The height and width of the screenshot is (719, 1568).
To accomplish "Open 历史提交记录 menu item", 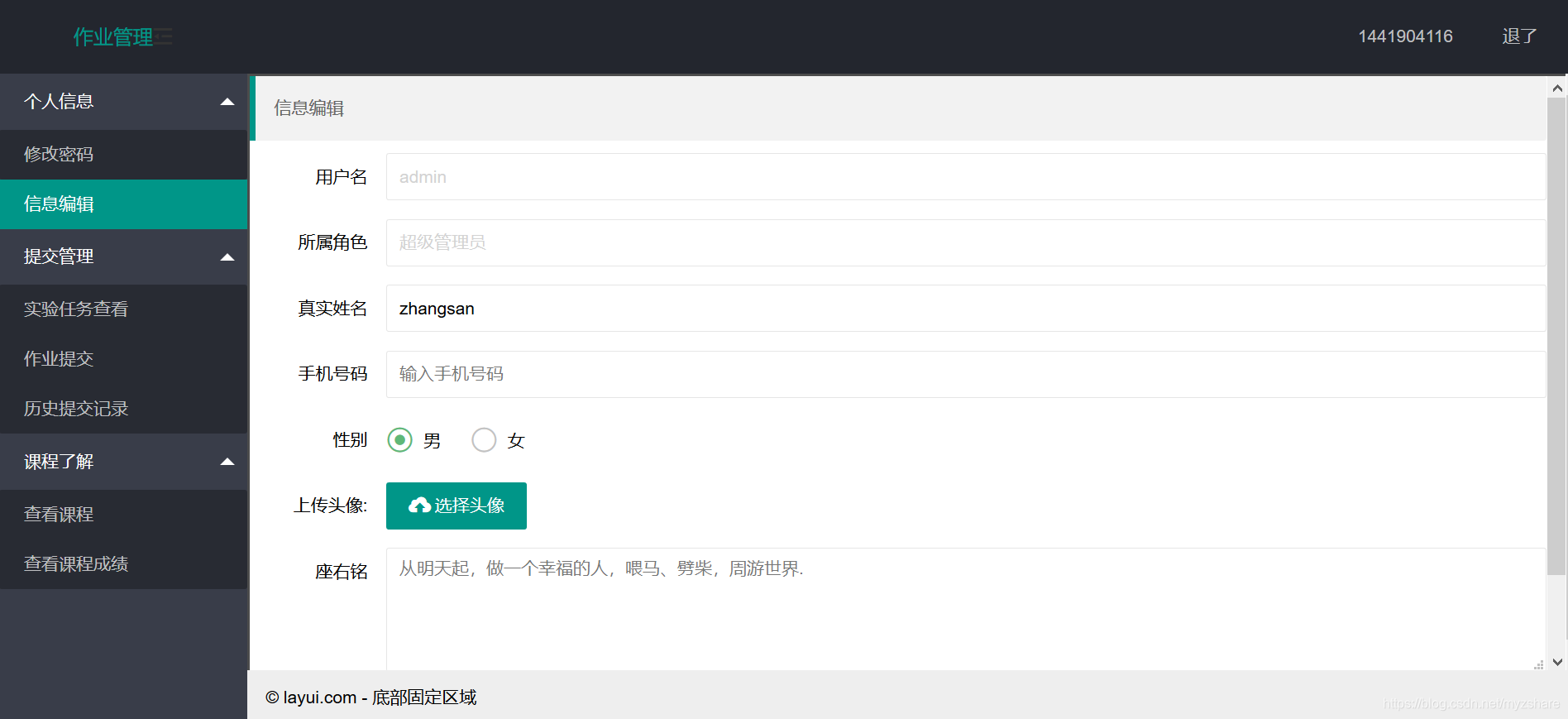I will pyautogui.click(x=124, y=409).
